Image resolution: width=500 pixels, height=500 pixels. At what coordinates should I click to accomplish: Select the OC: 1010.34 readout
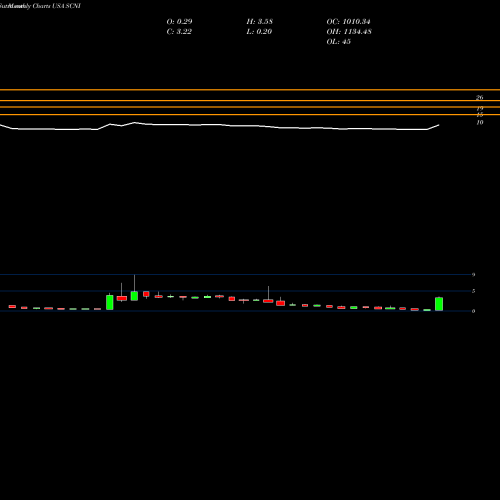pos(348,21)
